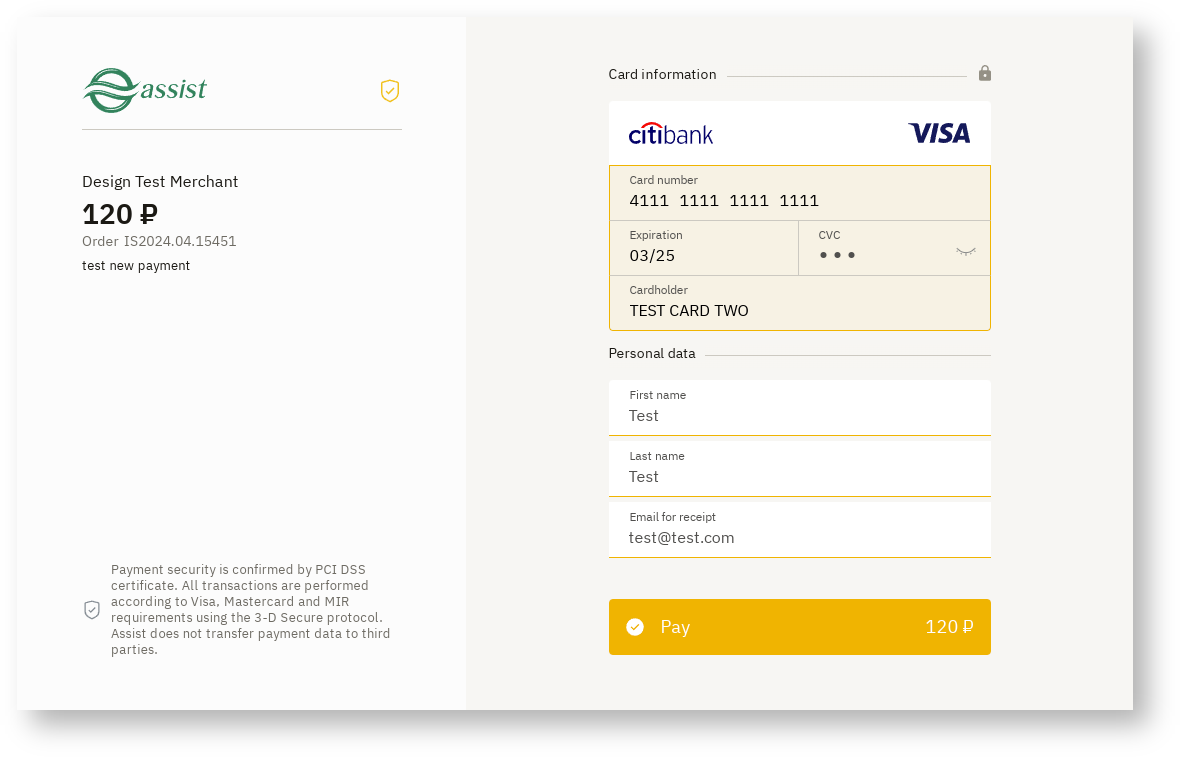Show the CVC code with eye icon
Screen dimensions: 1181x758
point(965,251)
